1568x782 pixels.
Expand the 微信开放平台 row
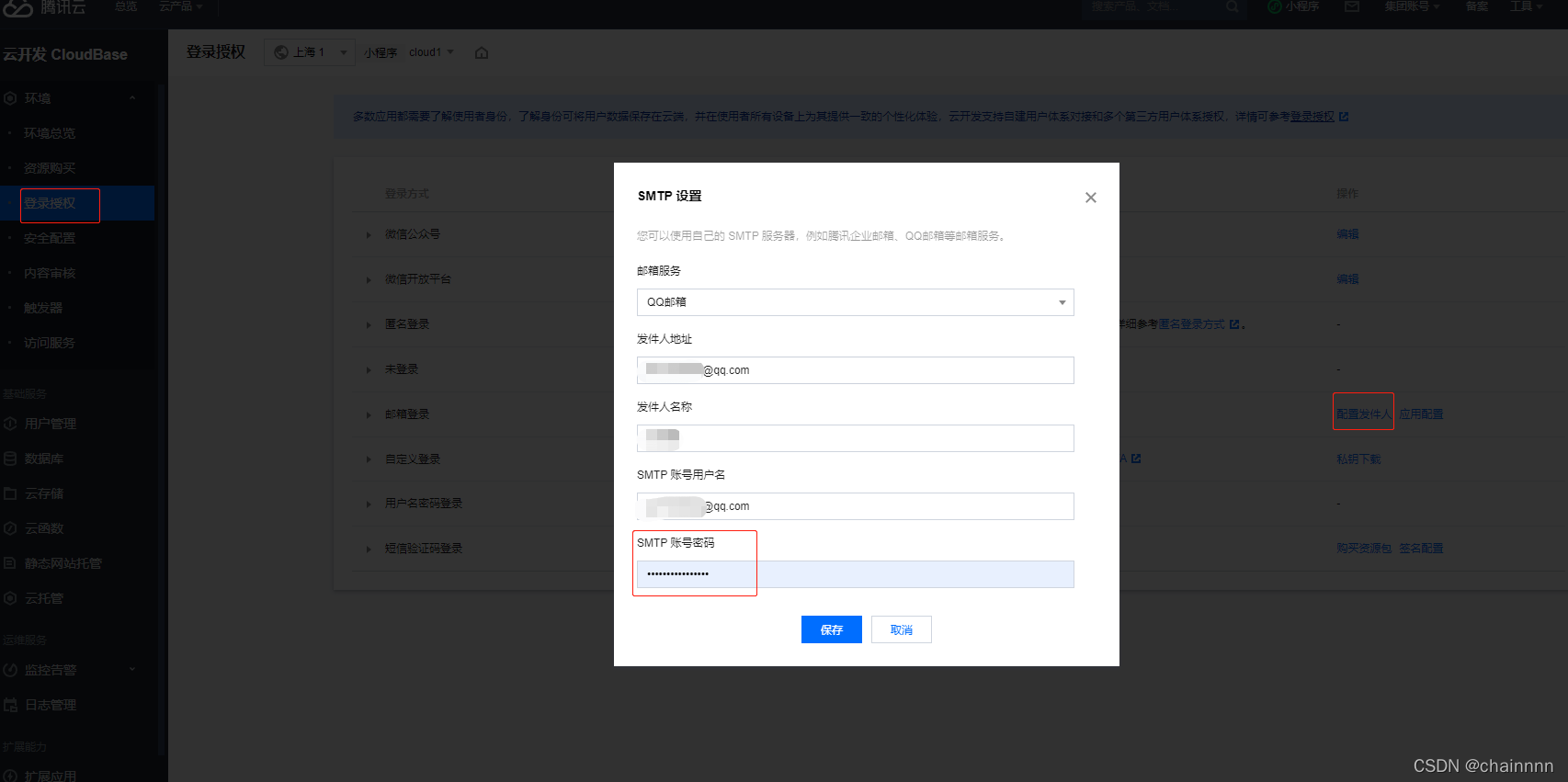tap(369, 280)
